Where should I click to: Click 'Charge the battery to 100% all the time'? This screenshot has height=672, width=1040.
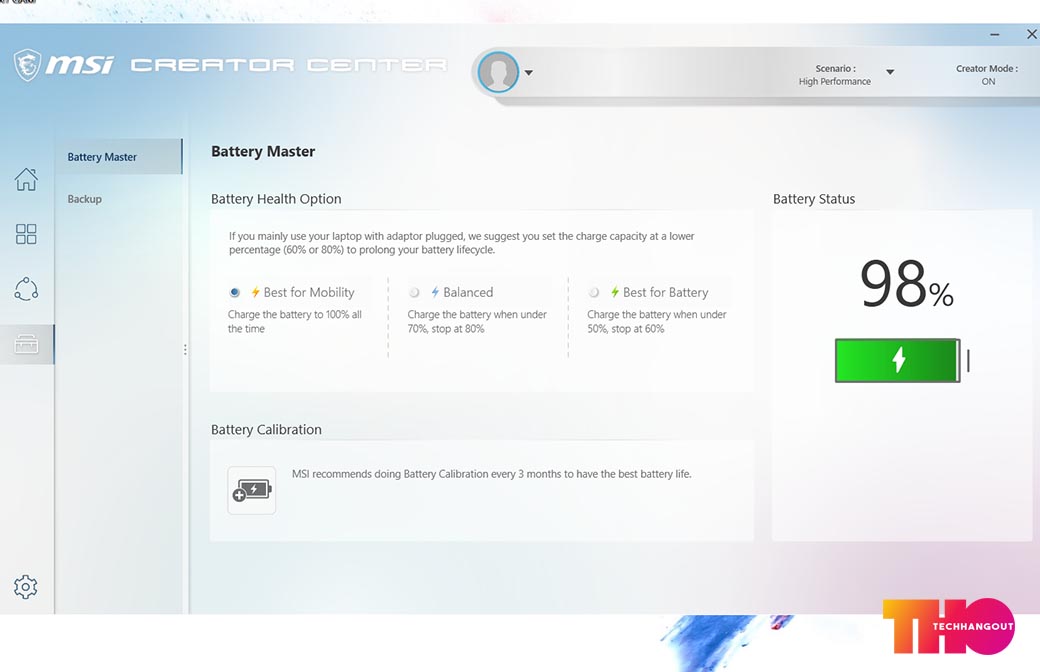(294, 321)
